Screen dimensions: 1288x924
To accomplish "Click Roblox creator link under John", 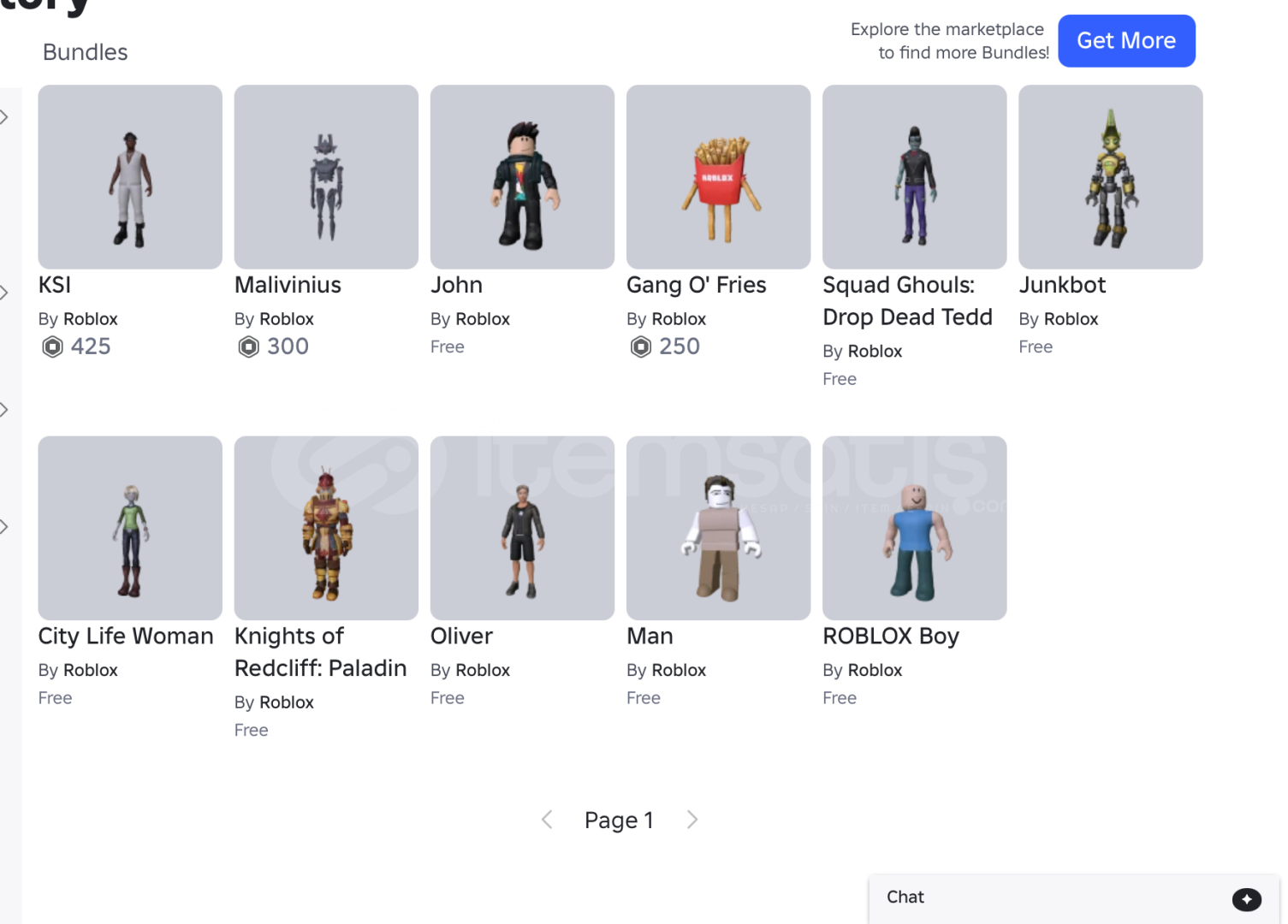I will [482, 319].
